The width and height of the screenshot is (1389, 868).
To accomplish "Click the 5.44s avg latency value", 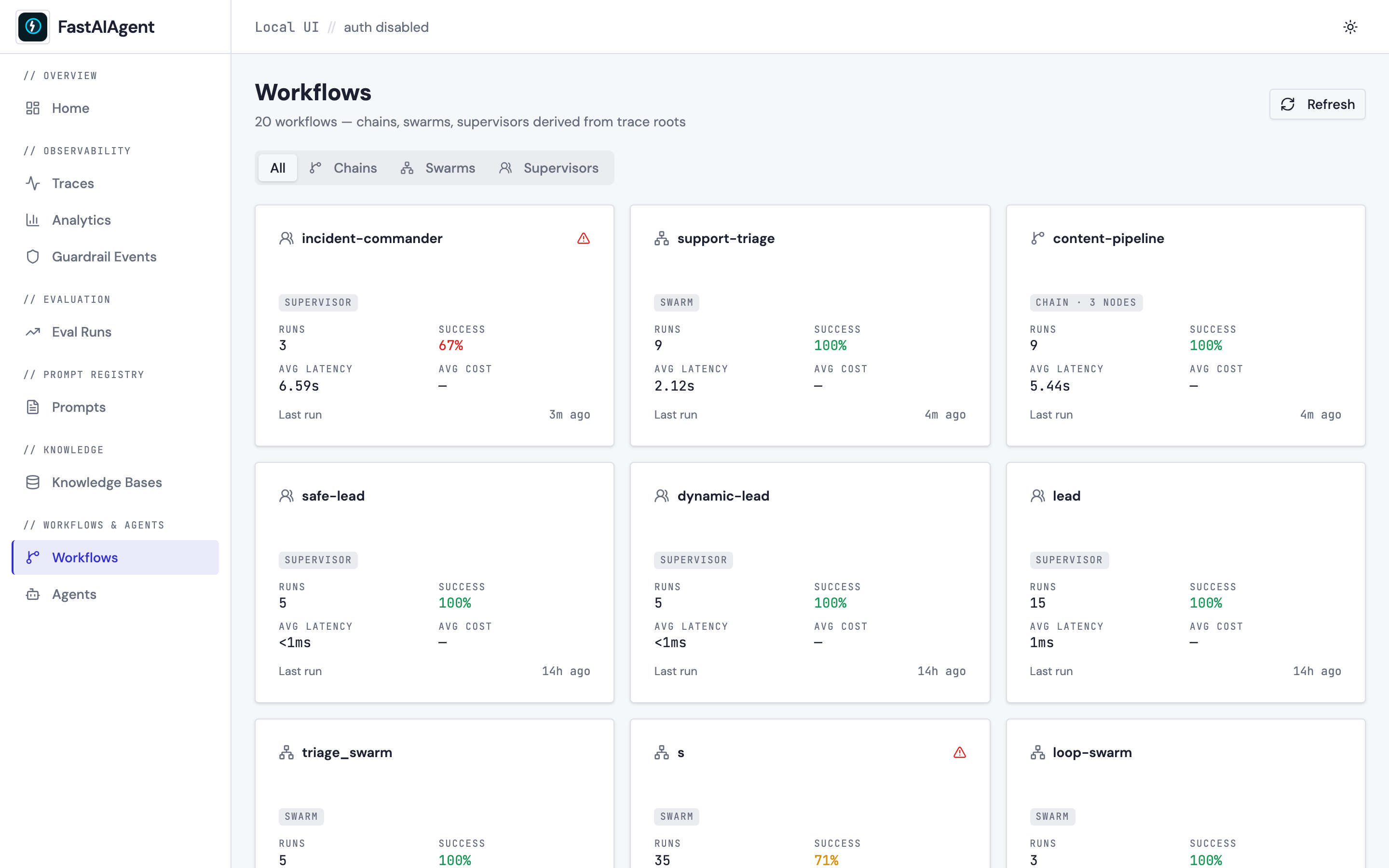I will [1050, 386].
